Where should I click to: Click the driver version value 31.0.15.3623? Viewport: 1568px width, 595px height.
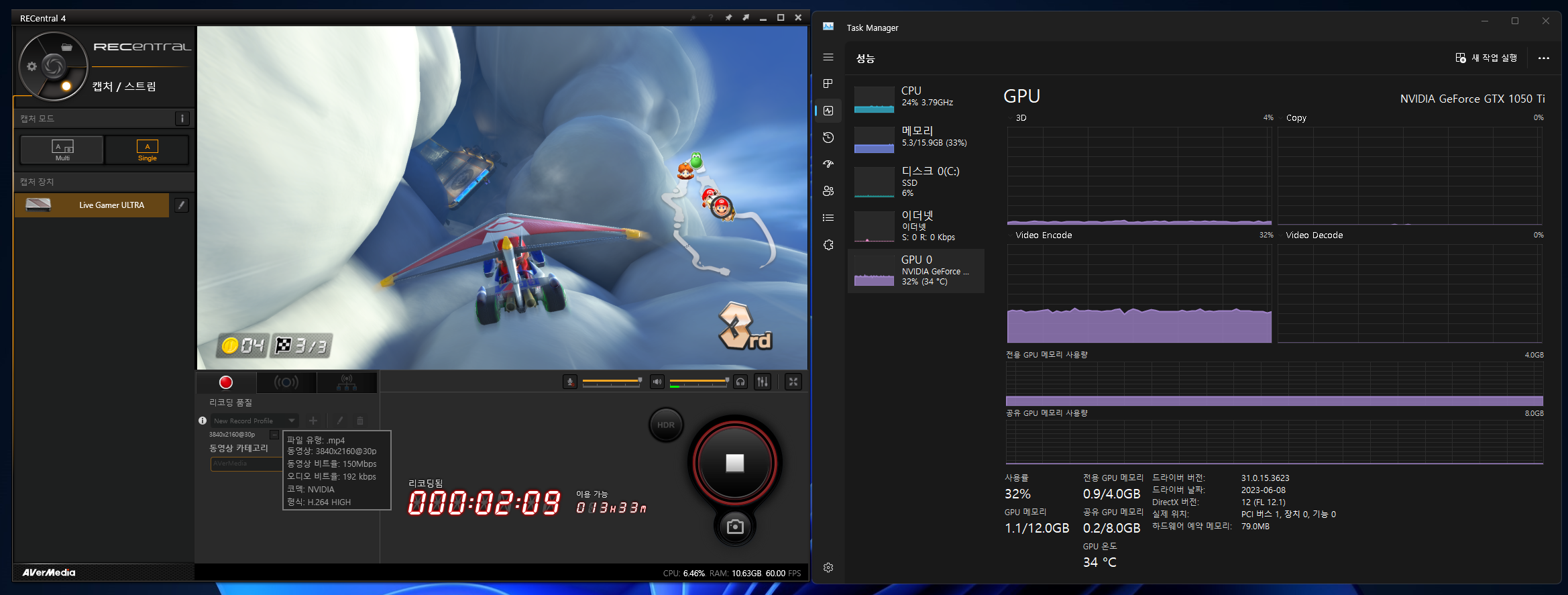[x=1265, y=478]
